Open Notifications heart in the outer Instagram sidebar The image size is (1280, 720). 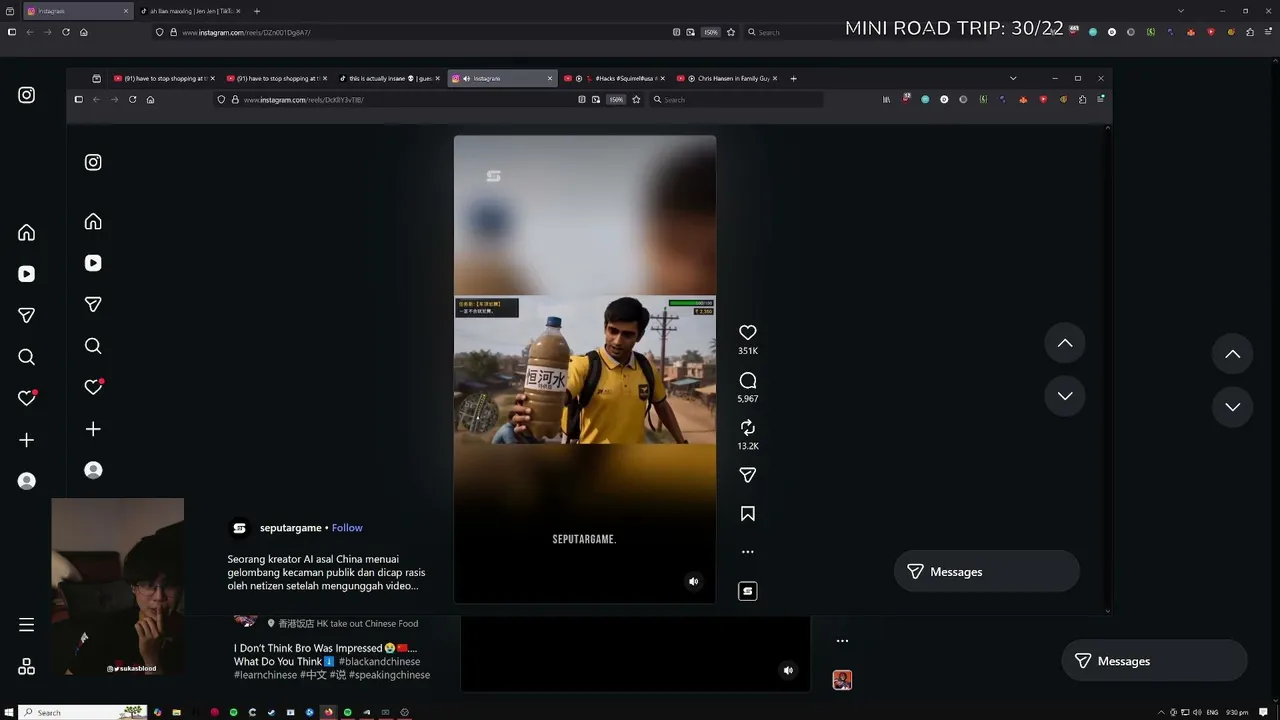pos(27,398)
